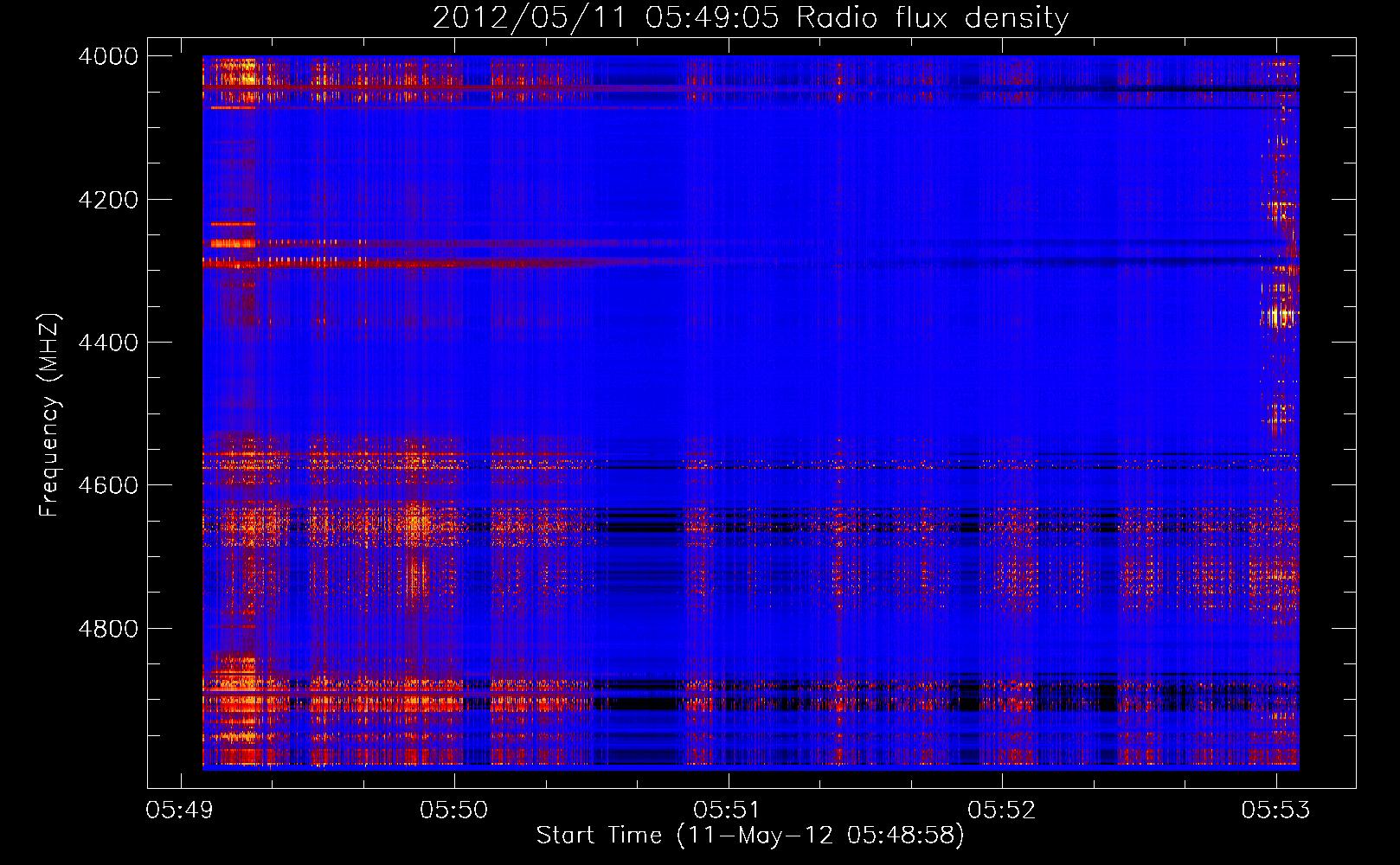
Task: Select the 4800 frequency tick label
Action: coord(108,629)
